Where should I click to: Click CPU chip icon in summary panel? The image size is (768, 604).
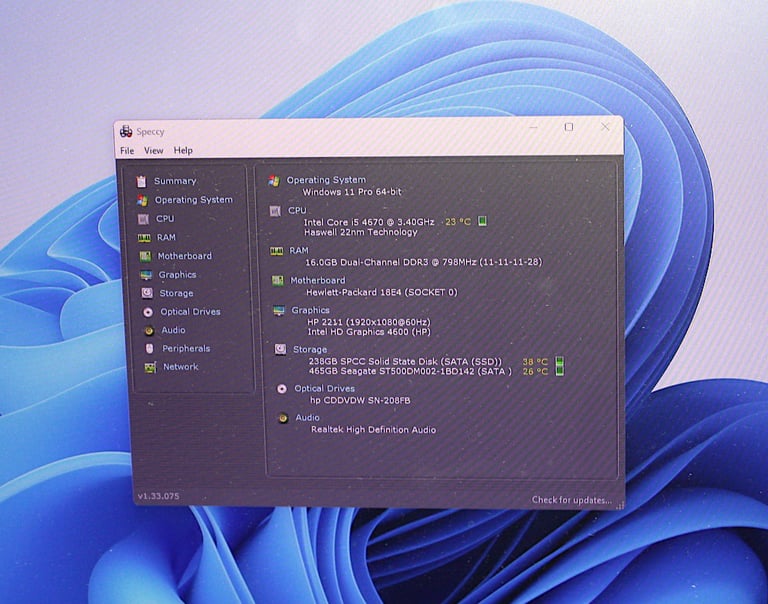click(275, 211)
